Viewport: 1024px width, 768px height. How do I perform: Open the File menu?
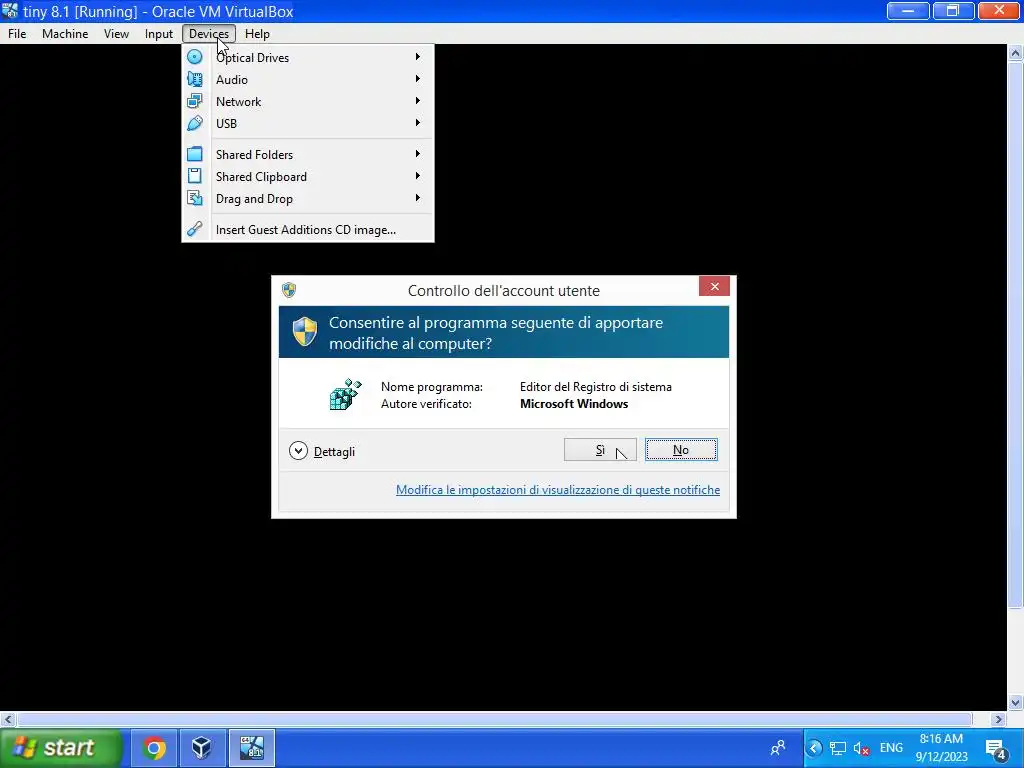17,34
